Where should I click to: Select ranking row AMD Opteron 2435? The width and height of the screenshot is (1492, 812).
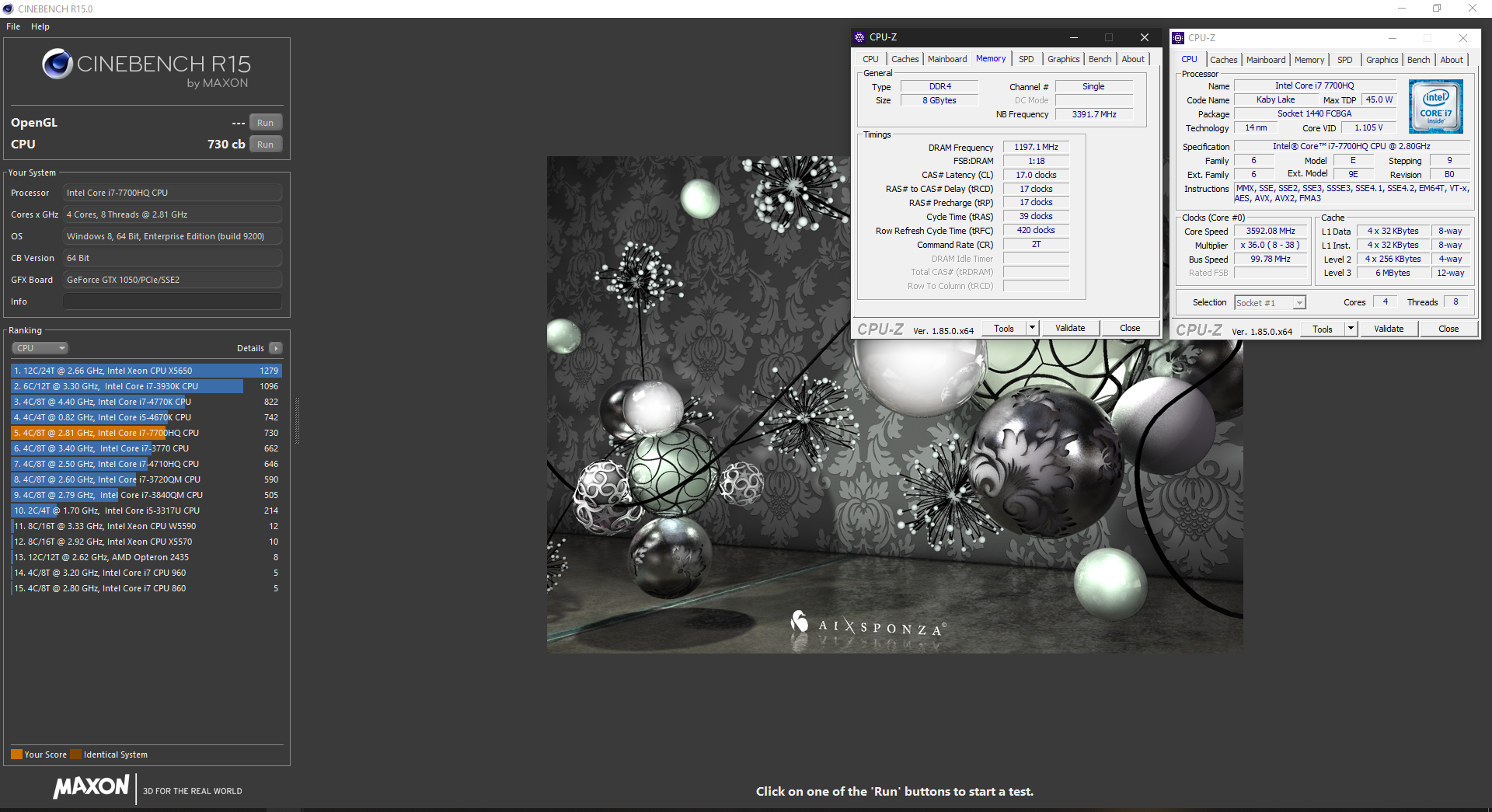pos(146,557)
